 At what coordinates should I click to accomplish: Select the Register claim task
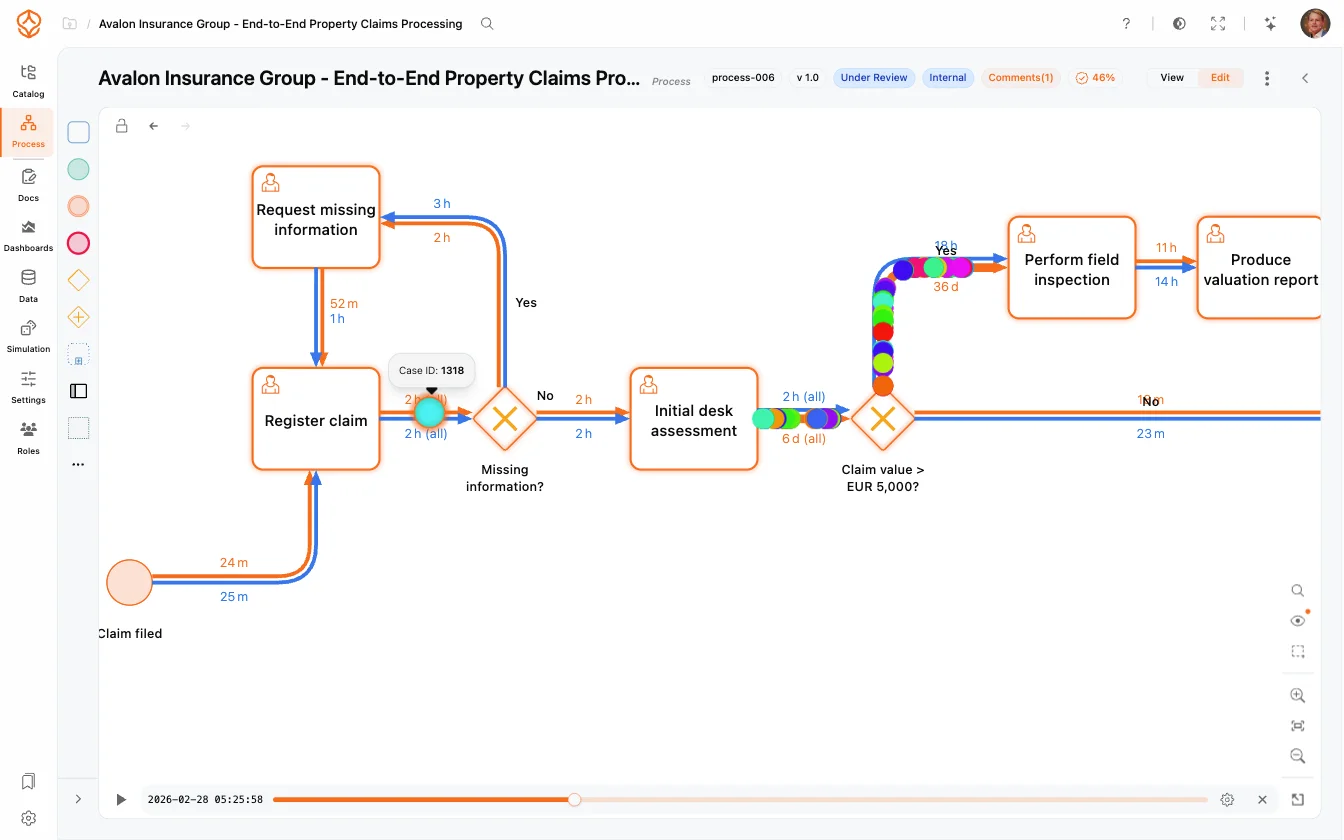click(316, 419)
